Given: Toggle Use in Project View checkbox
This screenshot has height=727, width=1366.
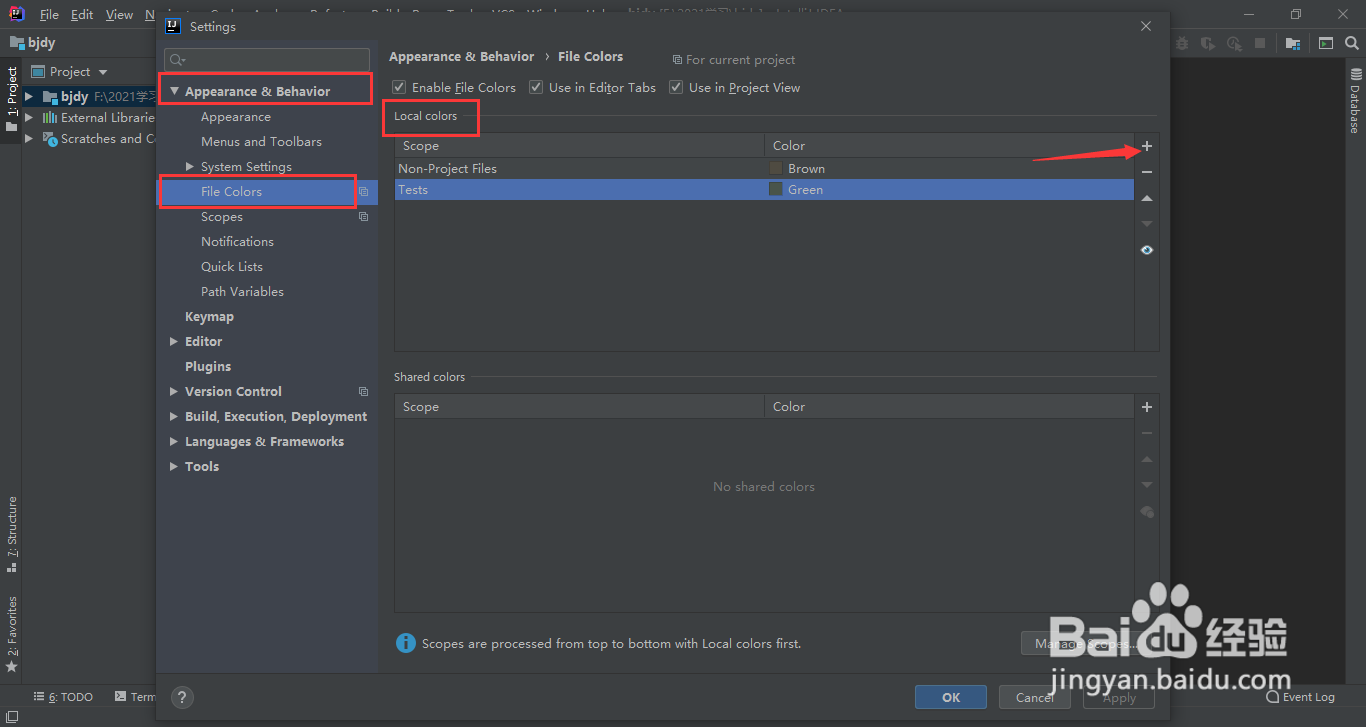Looking at the screenshot, I should point(676,88).
